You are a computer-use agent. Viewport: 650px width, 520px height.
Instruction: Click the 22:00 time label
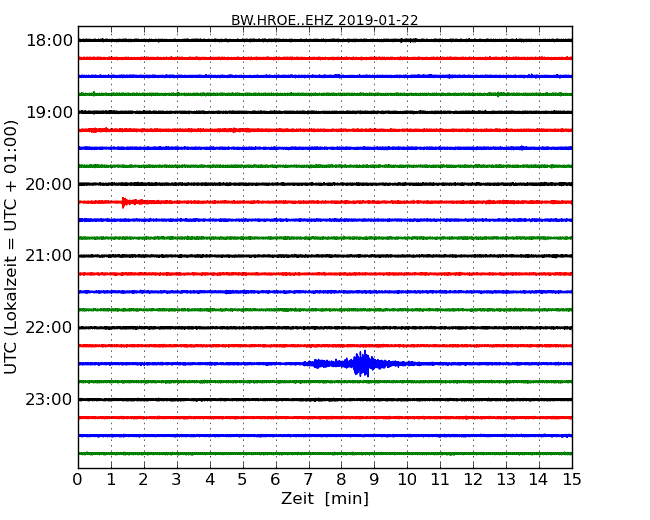coord(49,328)
